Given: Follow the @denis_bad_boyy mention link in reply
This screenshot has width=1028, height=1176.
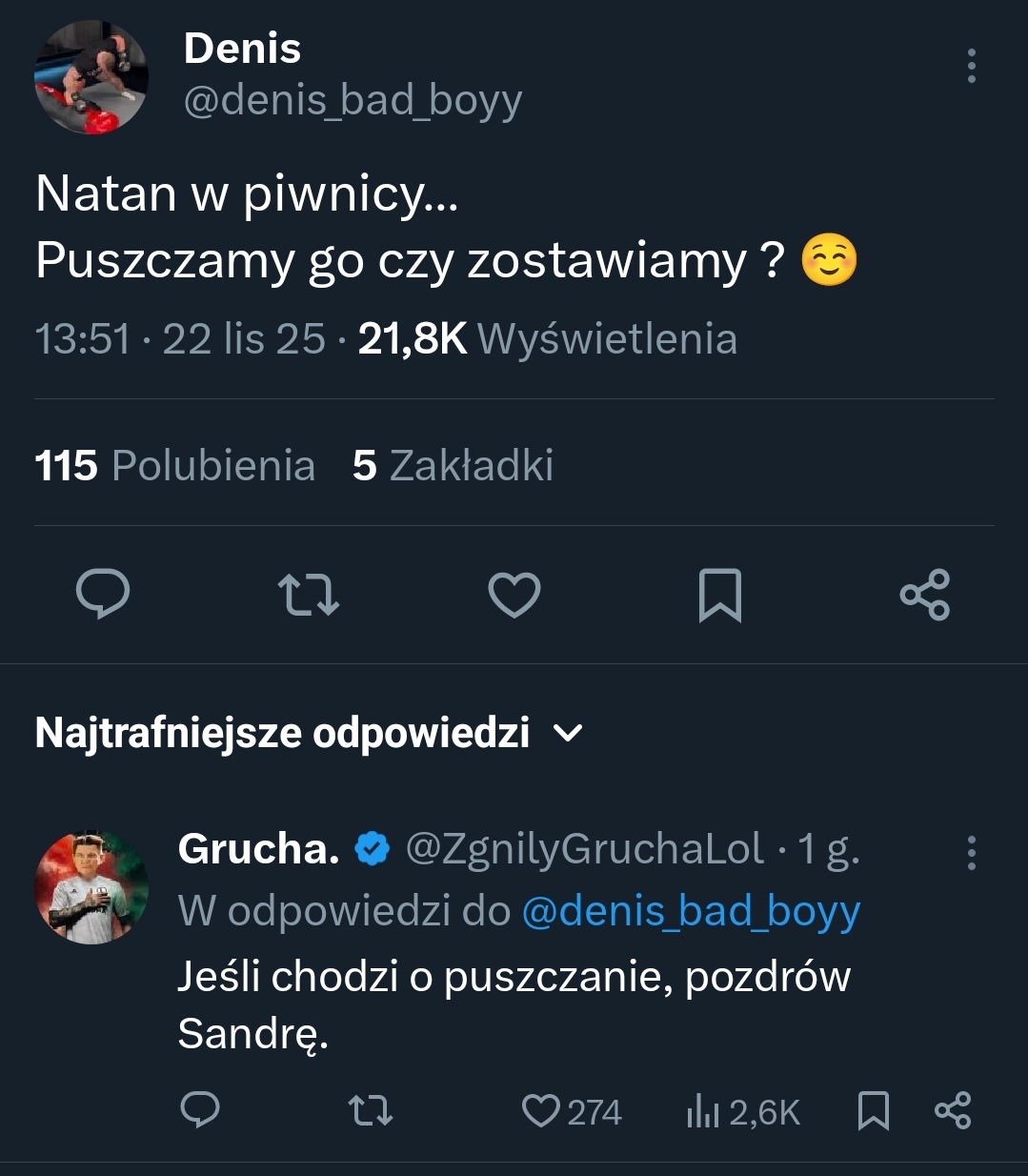Looking at the screenshot, I should (x=691, y=911).
